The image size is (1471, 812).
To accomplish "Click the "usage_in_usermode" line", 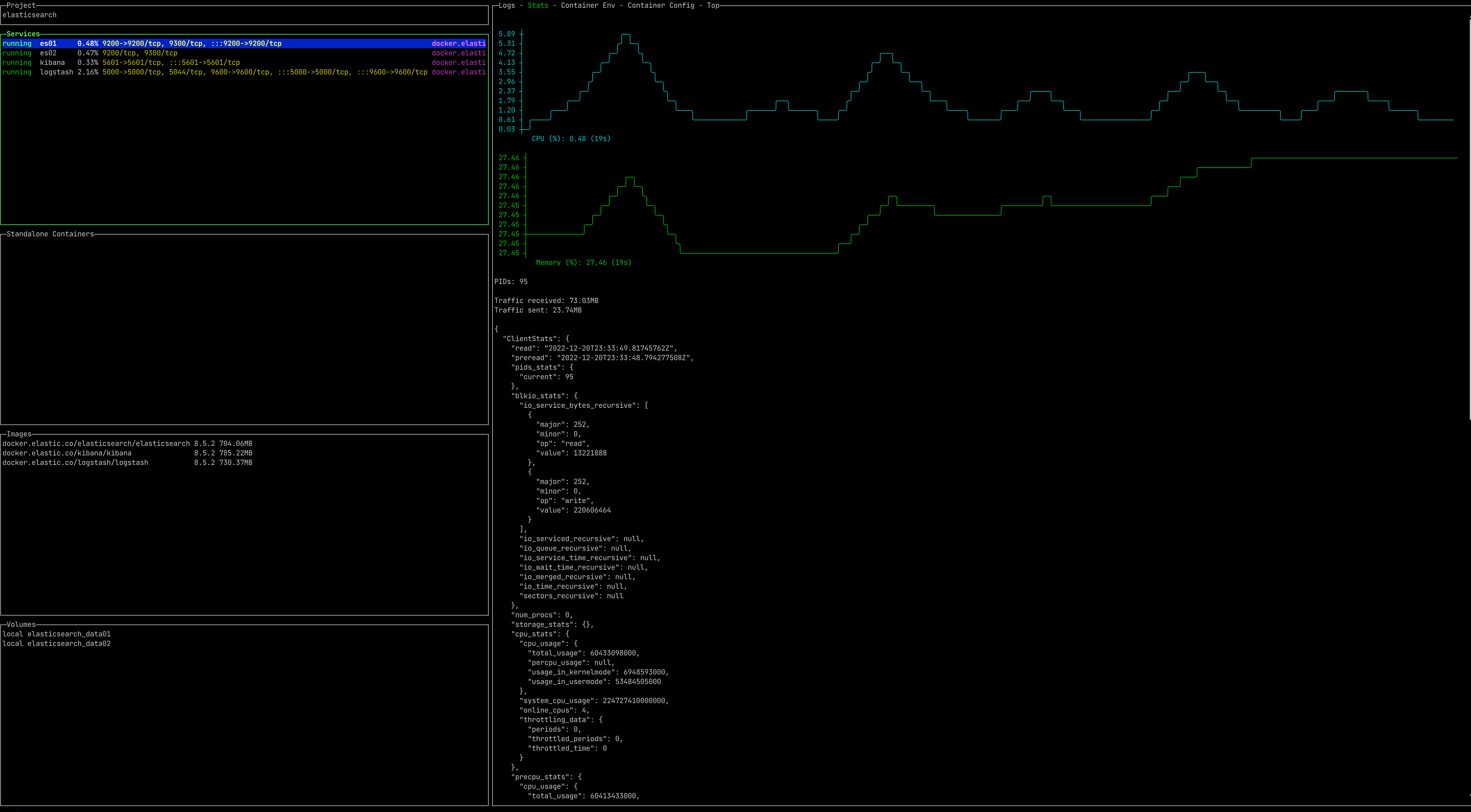I will pos(594,682).
